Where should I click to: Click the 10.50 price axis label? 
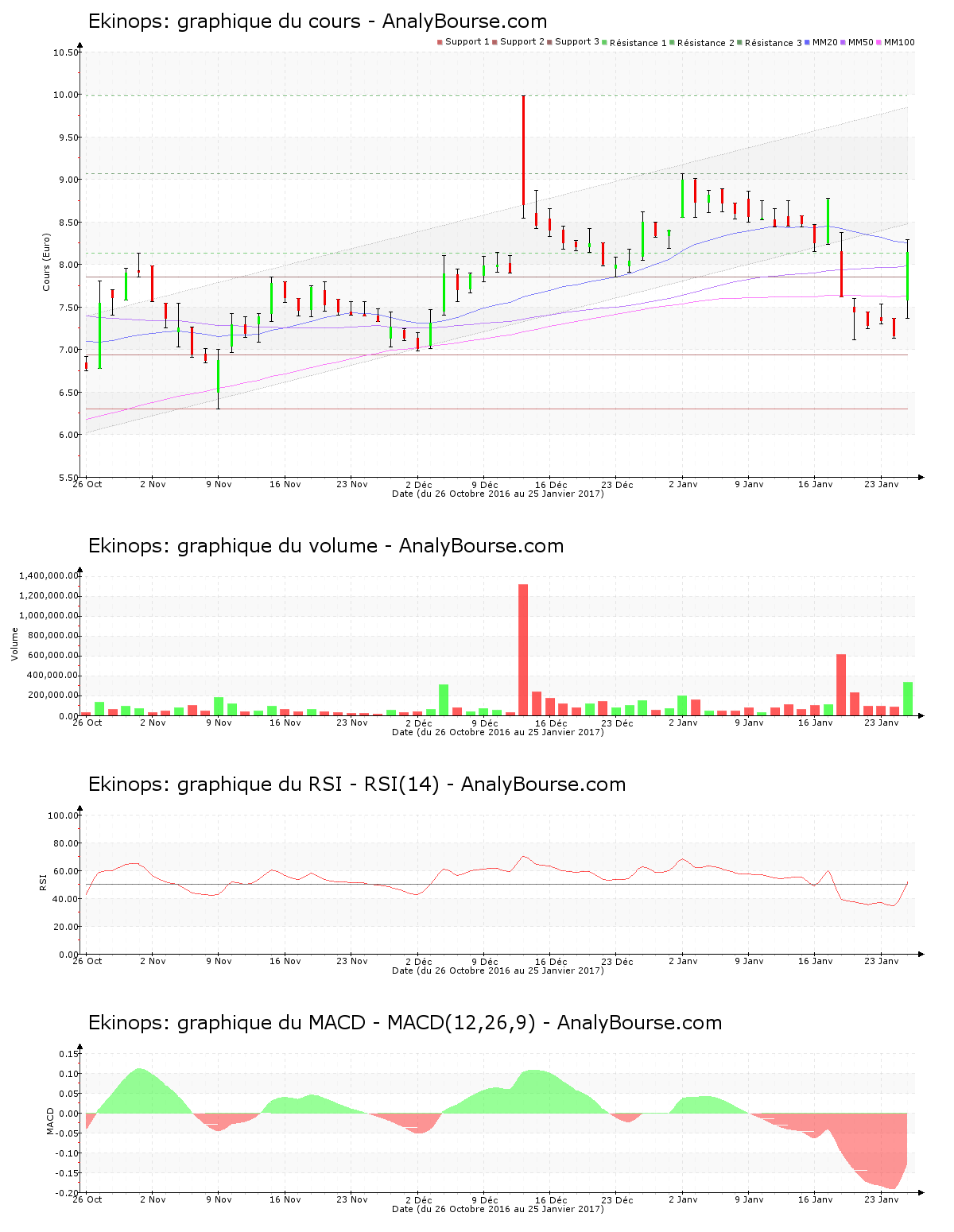[x=66, y=53]
